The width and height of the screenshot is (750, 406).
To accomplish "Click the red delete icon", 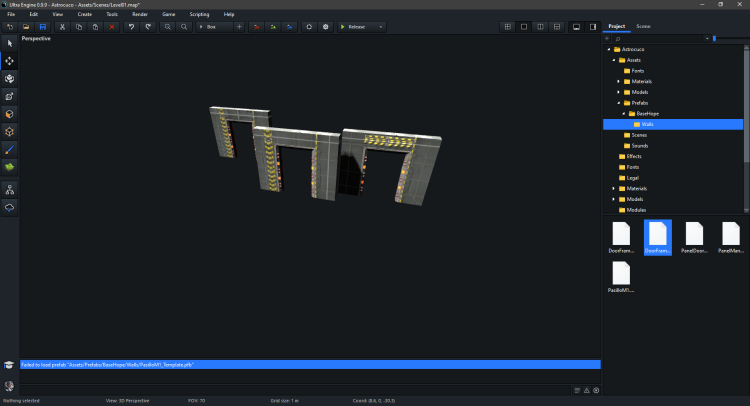I will (x=111, y=26).
